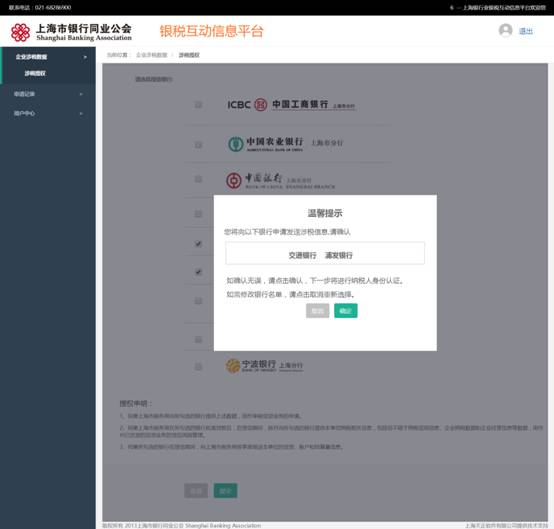Open the 用户中心 sidebar menu
This screenshot has width=554, height=529.
pyautogui.click(x=48, y=113)
